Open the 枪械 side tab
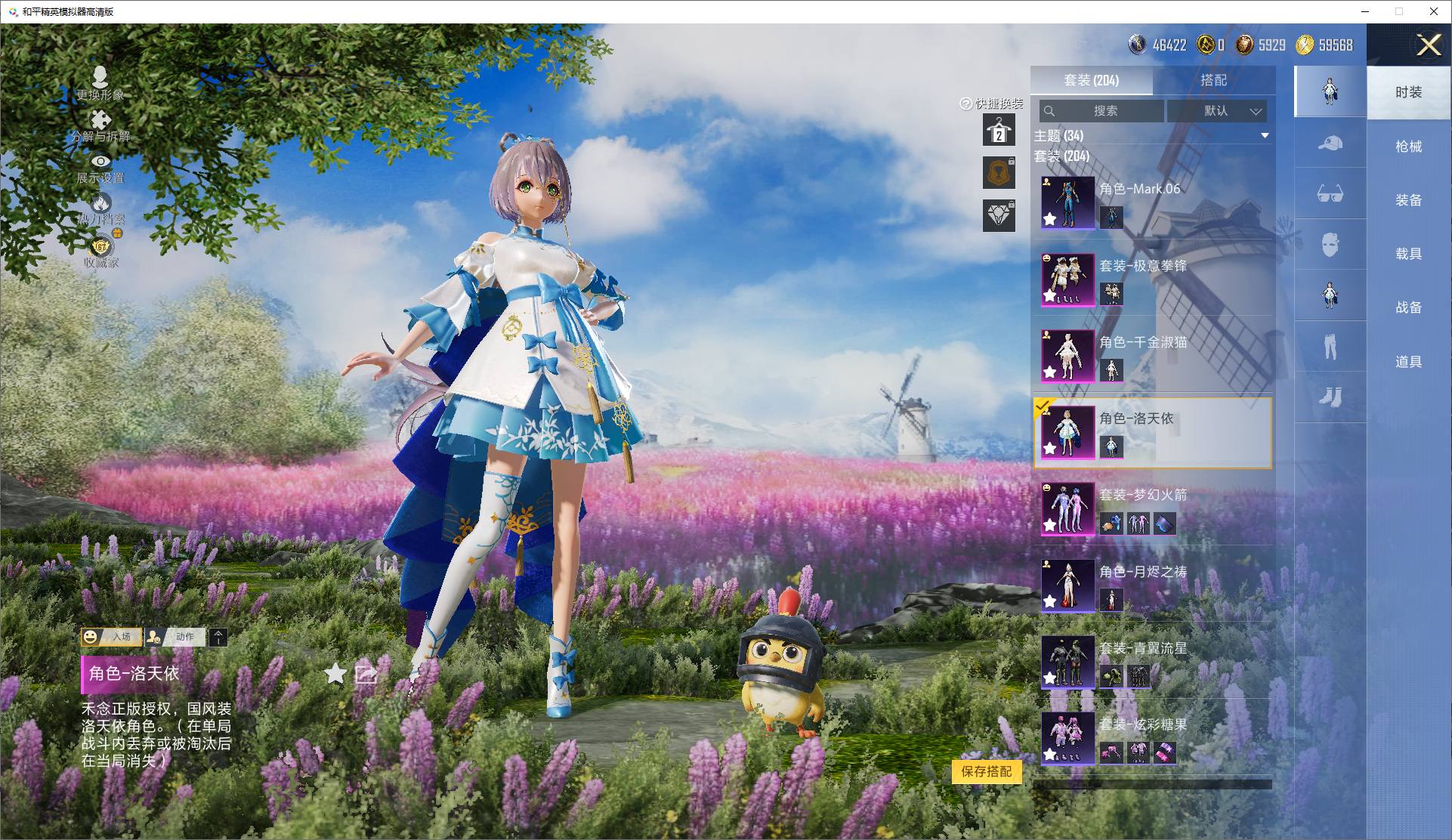Screen dimensions: 1452x840 (1408, 147)
